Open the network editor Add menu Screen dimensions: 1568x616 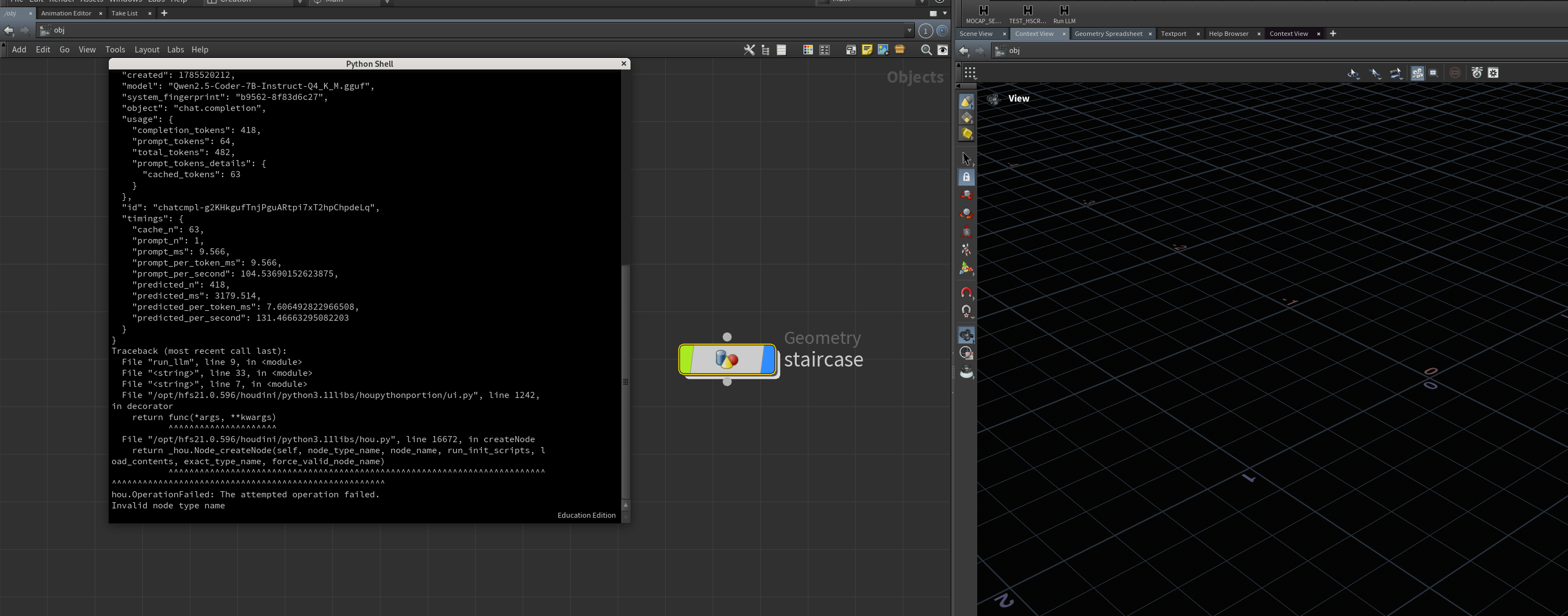click(x=19, y=50)
